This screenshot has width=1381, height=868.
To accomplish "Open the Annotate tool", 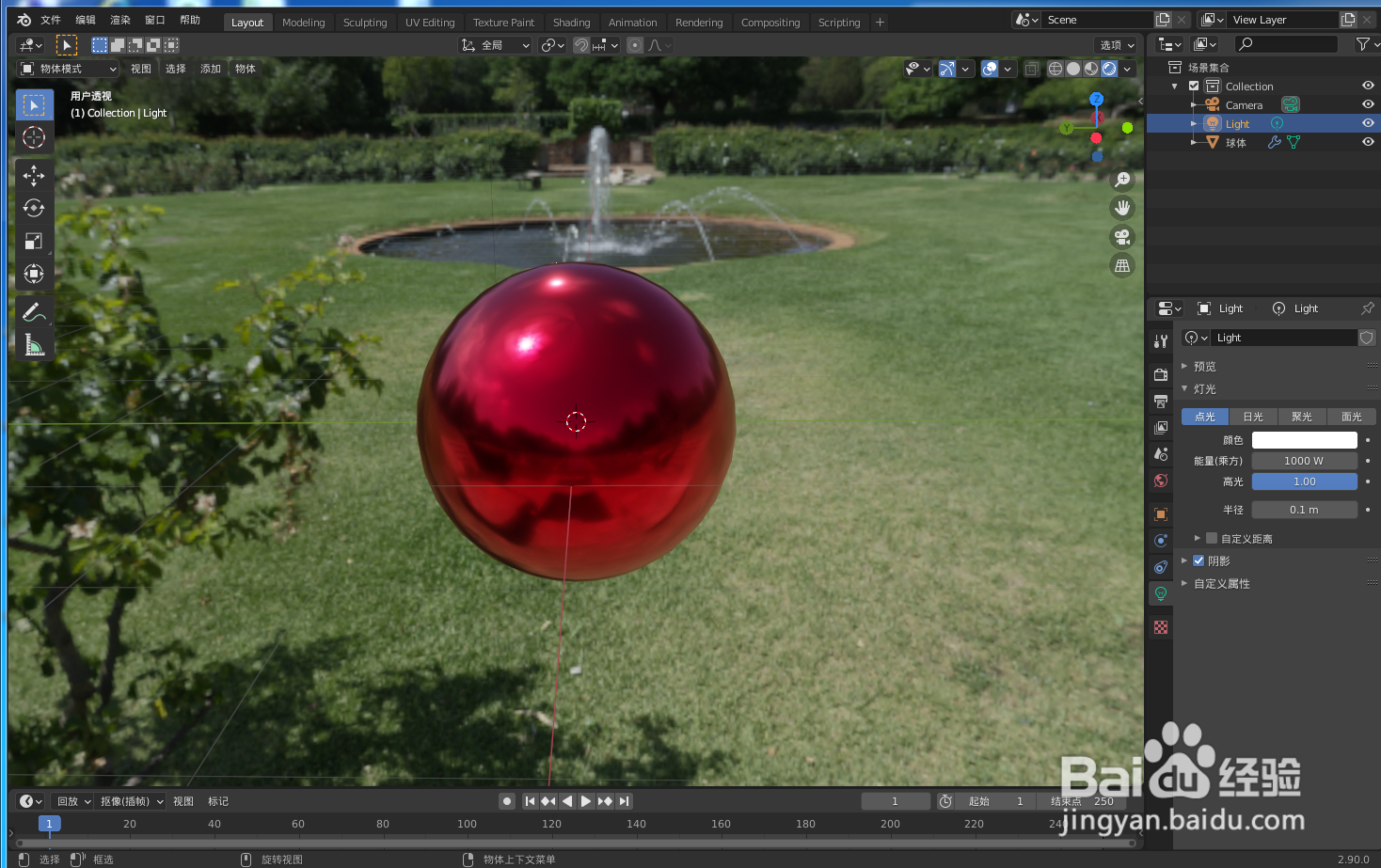I will pos(34,311).
